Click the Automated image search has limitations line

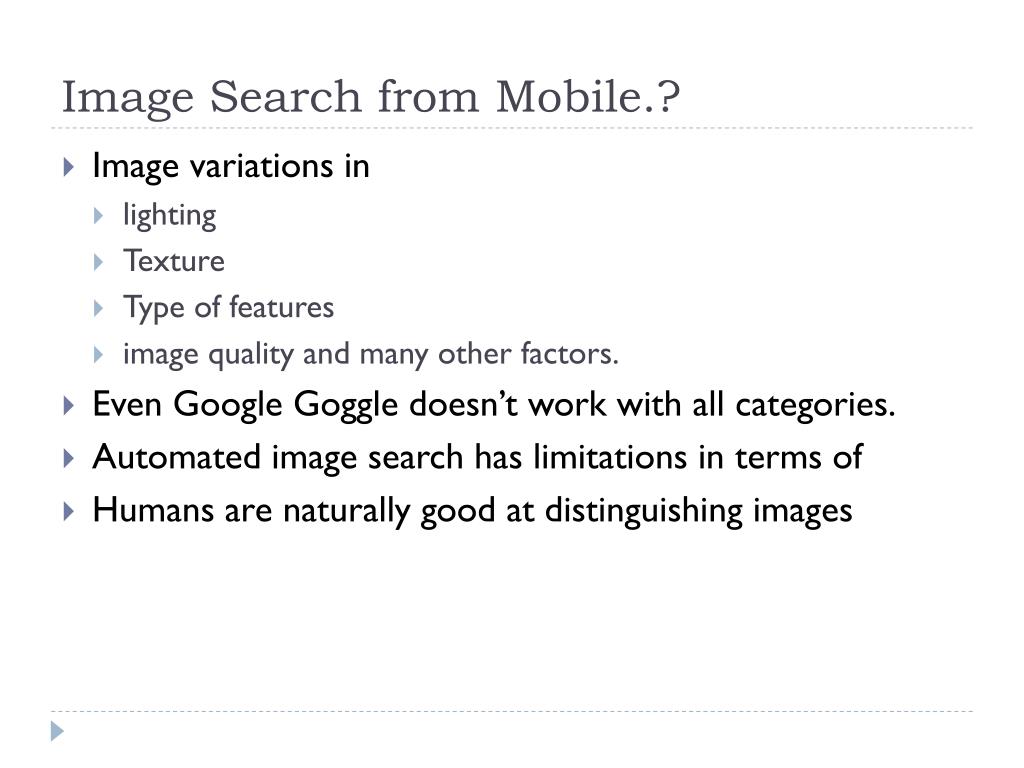(x=477, y=457)
